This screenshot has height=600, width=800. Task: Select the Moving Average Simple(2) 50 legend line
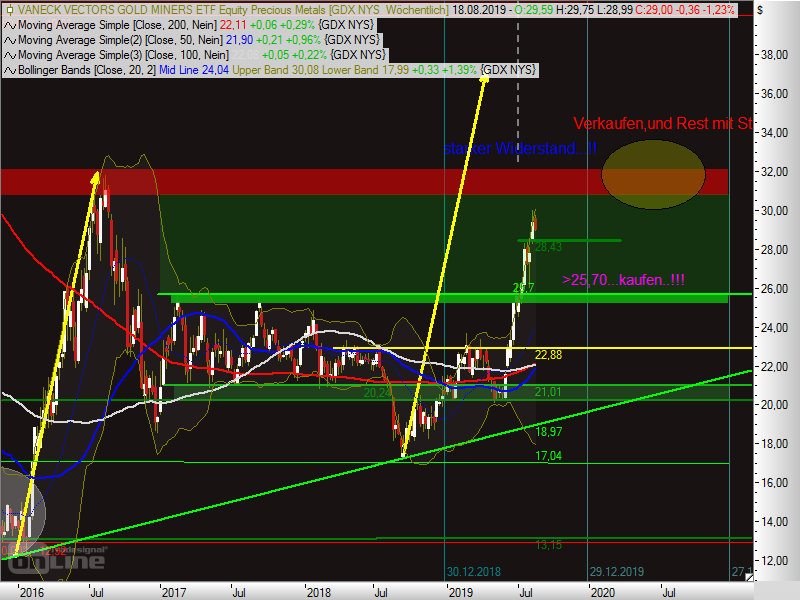pos(191,40)
